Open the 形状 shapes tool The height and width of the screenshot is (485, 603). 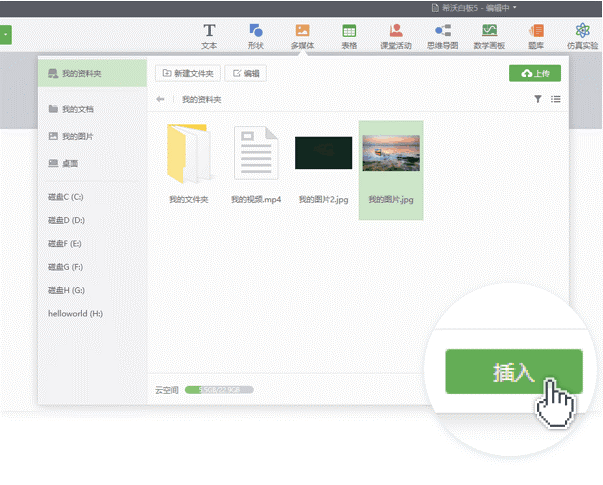click(256, 36)
